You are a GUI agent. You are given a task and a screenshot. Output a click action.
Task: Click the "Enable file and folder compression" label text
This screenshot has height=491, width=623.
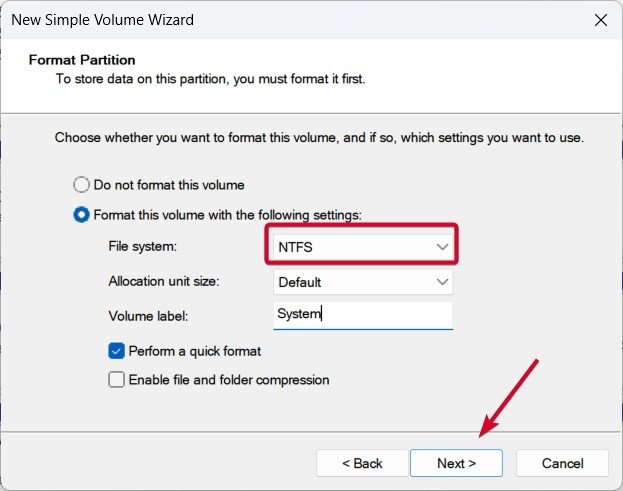click(x=229, y=380)
